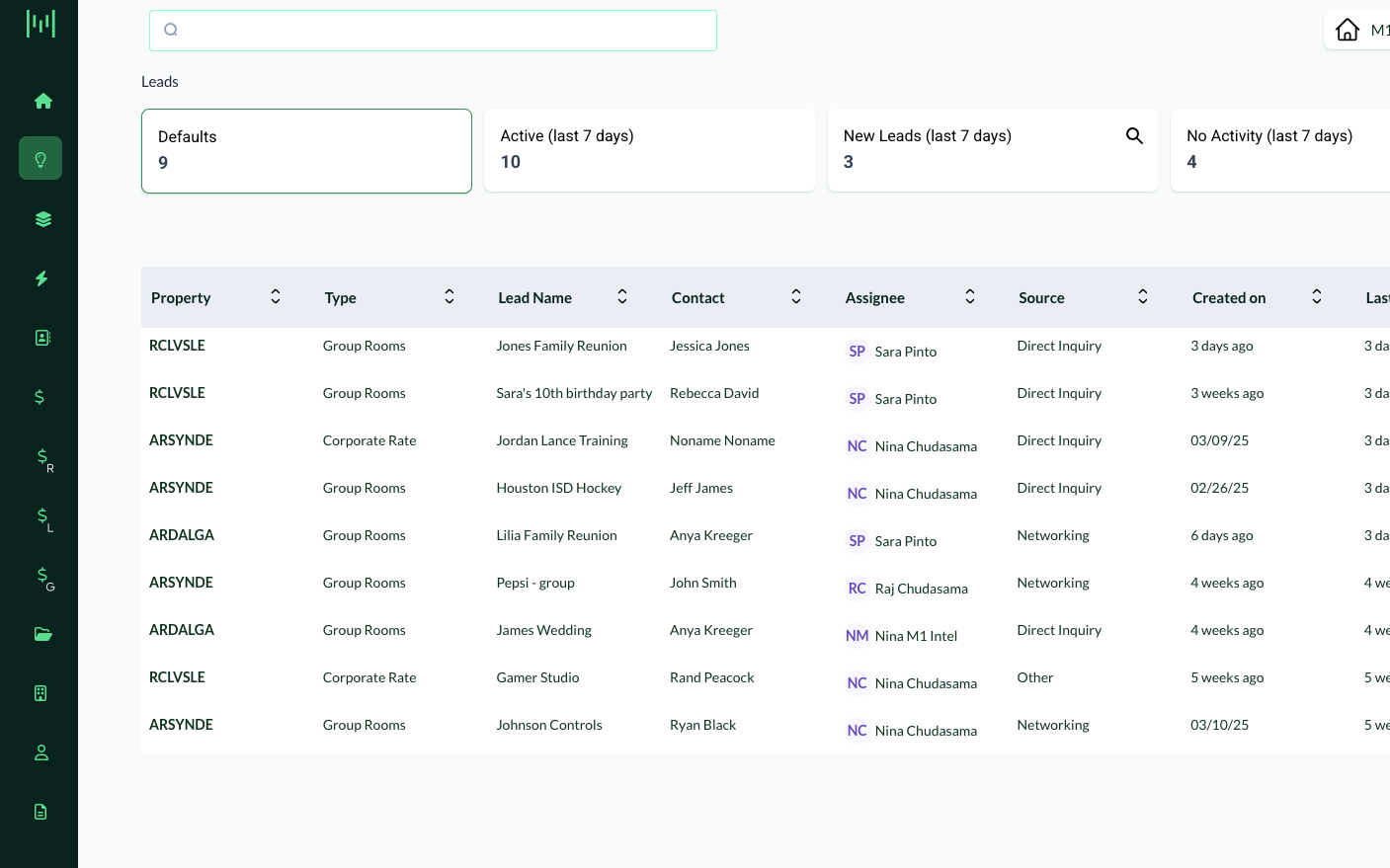Click the building icon in sidebar
The image size is (1390, 868).
click(x=41, y=693)
